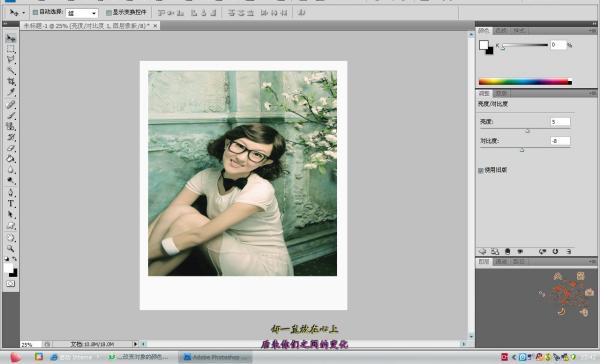600x364 pixels.
Task: Click the auto-align layers icon in options bar
Action: coord(302,13)
